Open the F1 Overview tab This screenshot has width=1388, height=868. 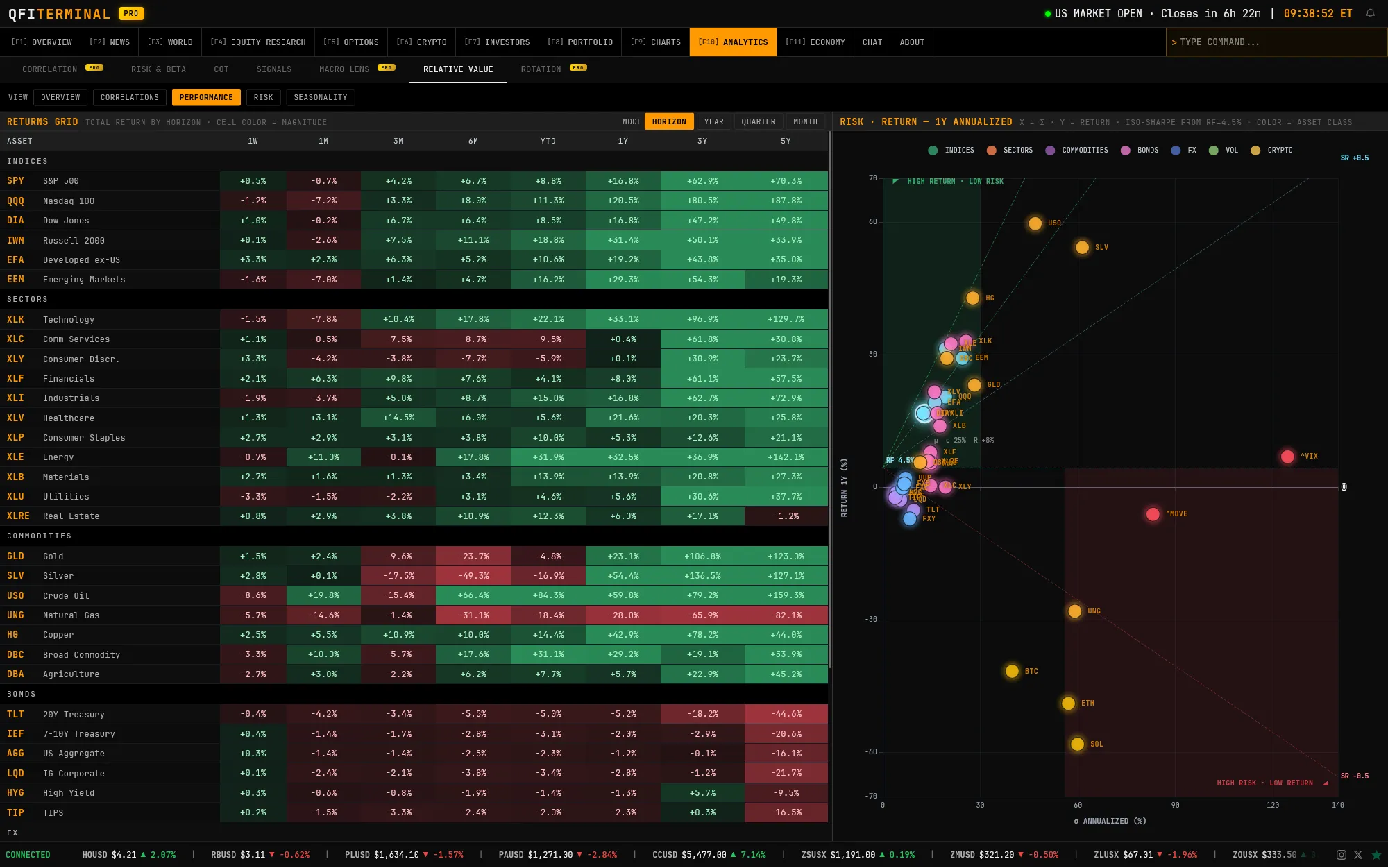pyautogui.click(x=42, y=42)
